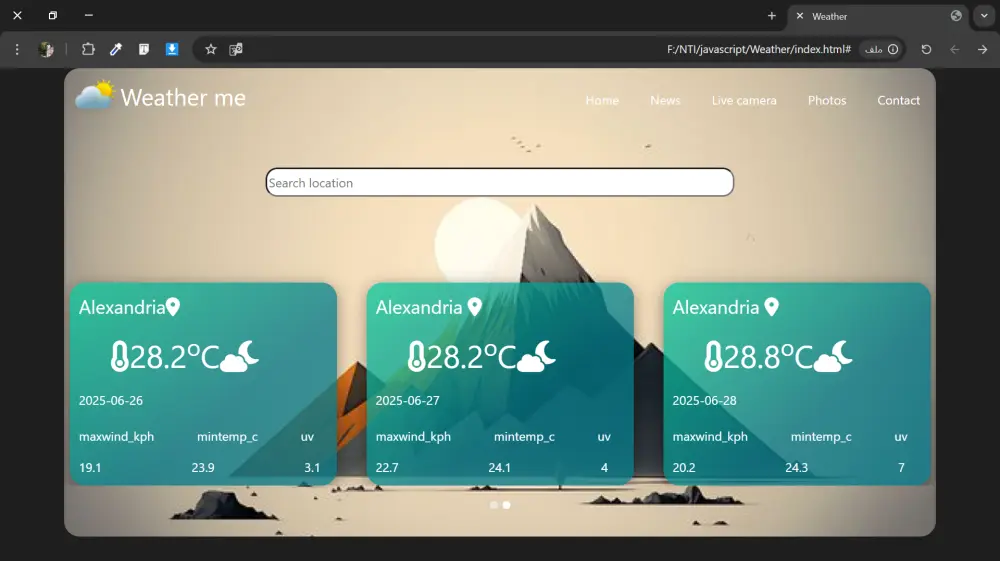The height and width of the screenshot is (561, 1000).
Task: Click the translate page icon in address bar
Action: coord(236,49)
